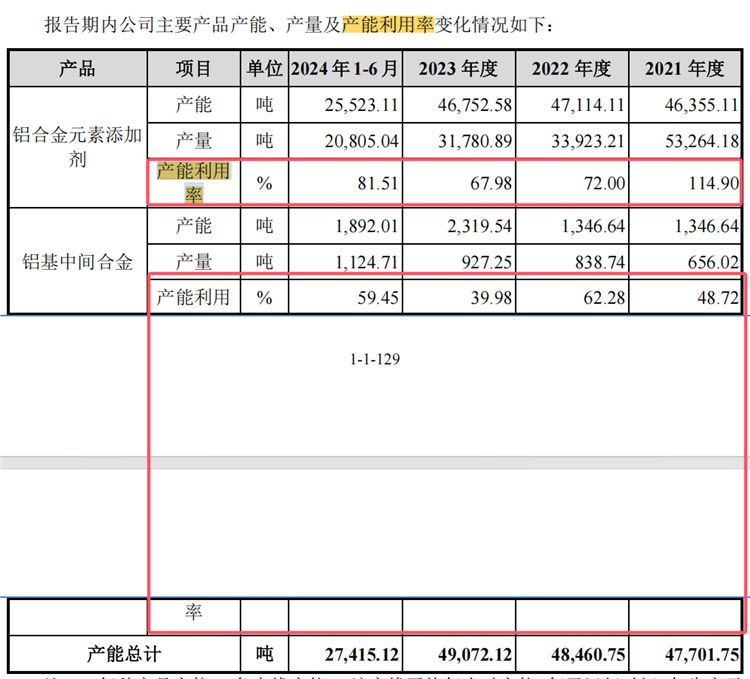Click the utilization value 48.72
The image size is (750, 679).
(x=718, y=298)
